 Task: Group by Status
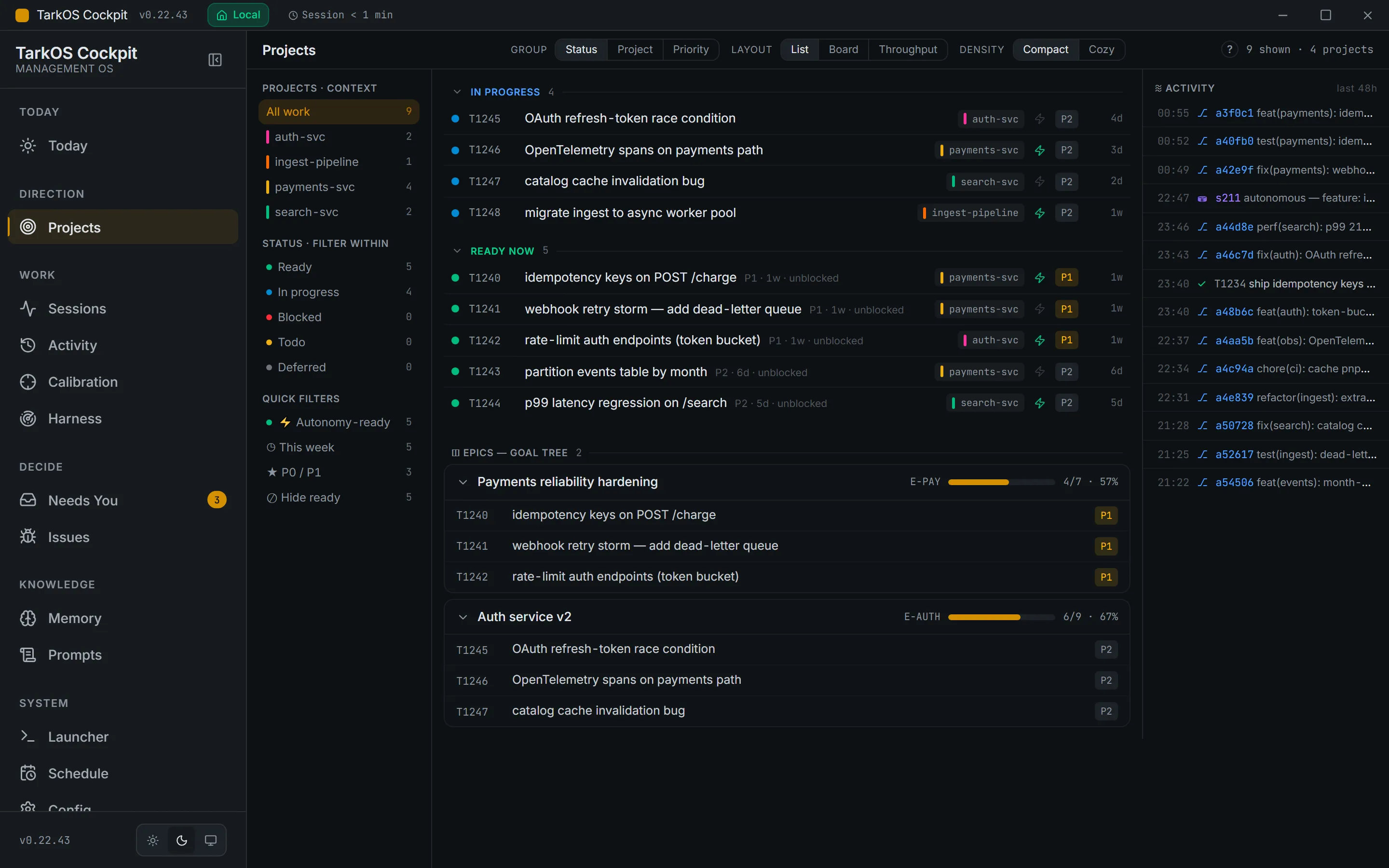pos(581,49)
